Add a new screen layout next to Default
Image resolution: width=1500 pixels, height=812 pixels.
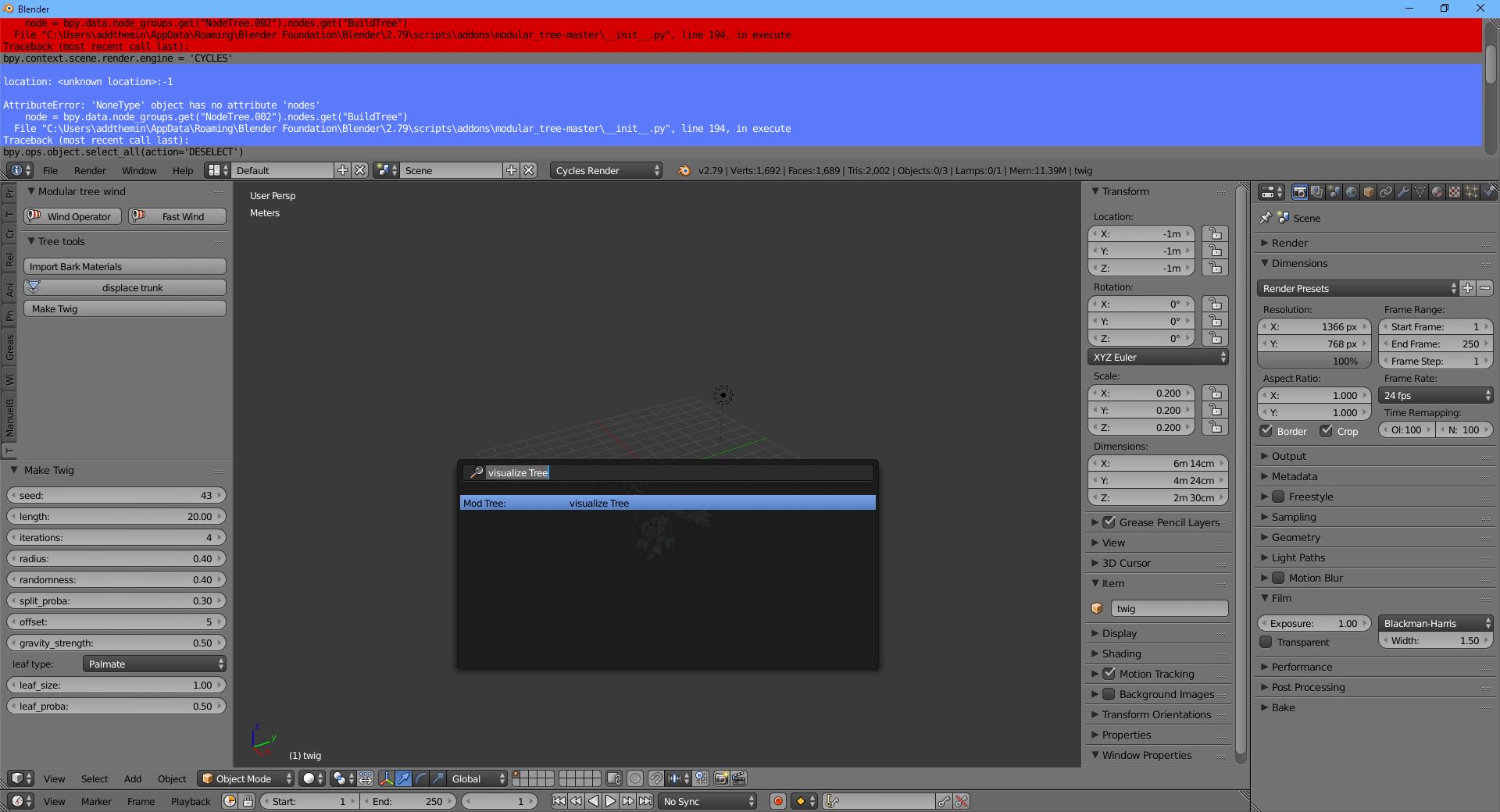(x=342, y=170)
